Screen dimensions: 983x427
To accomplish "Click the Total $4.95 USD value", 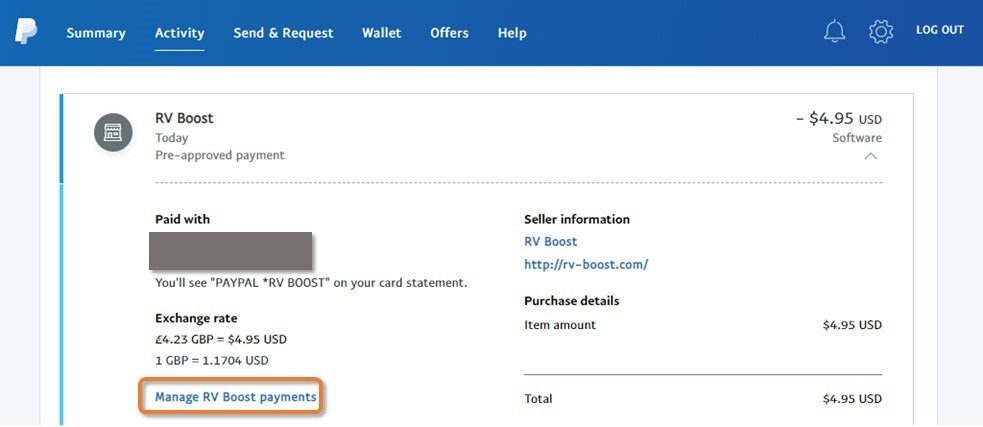I will 852,399.
